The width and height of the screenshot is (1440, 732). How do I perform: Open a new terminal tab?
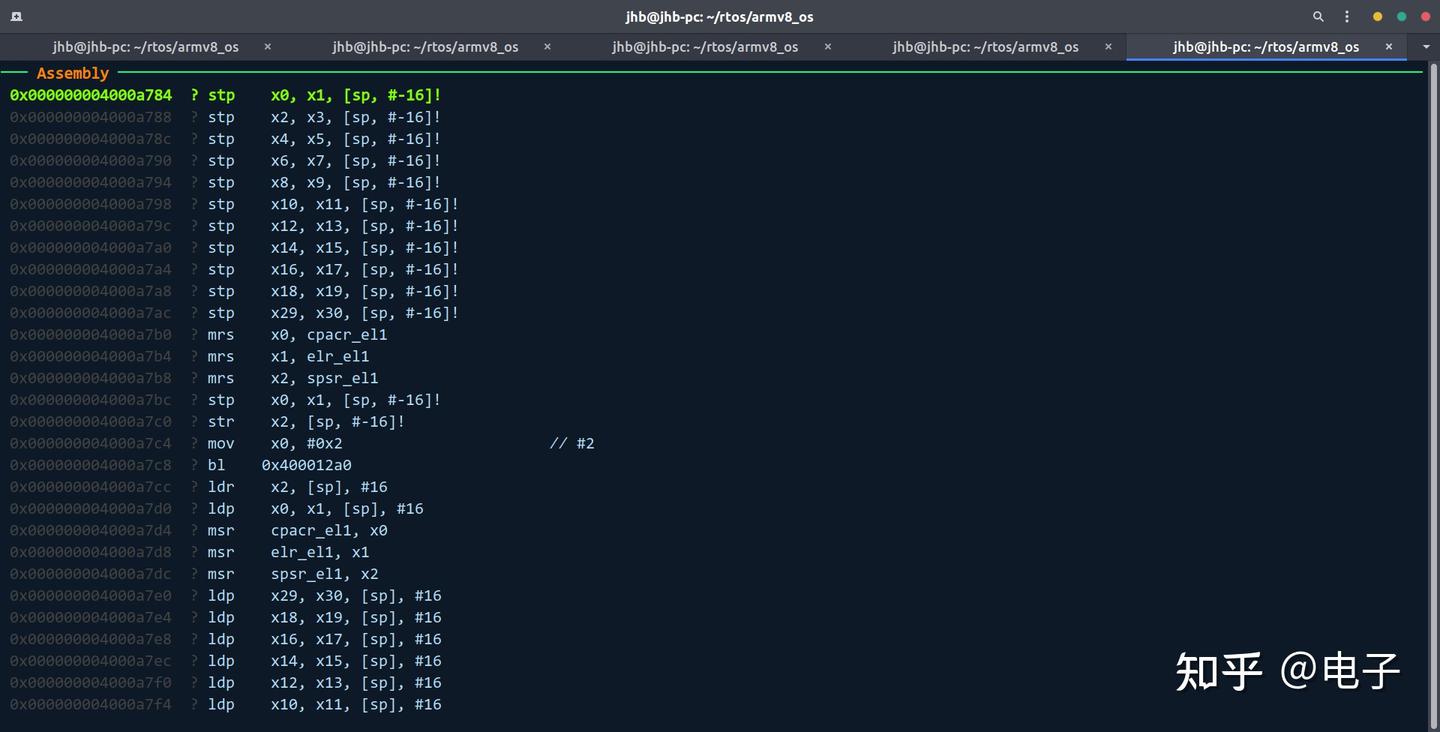[16, 17]
